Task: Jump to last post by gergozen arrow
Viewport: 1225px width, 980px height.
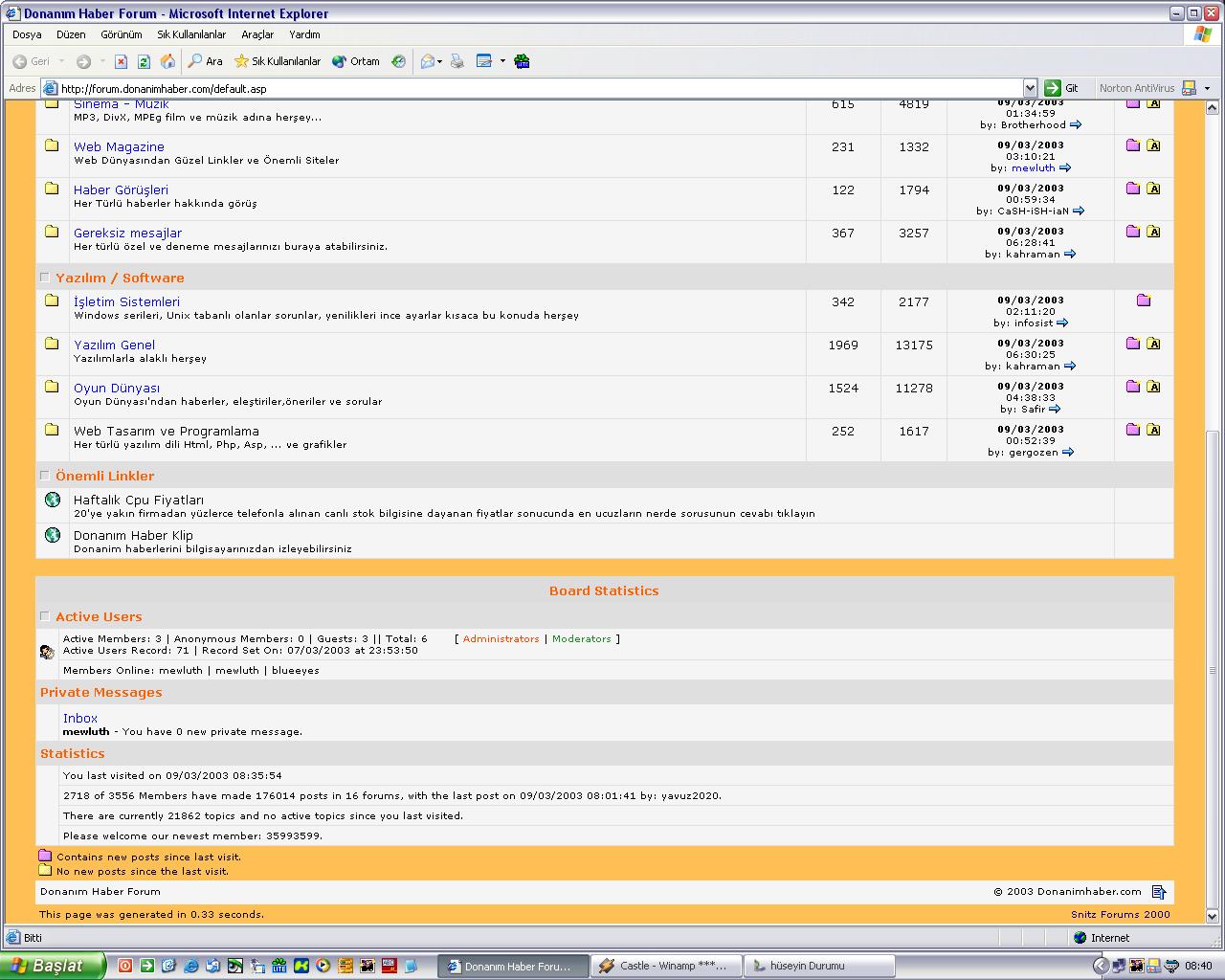Action: coord(1068,452)
